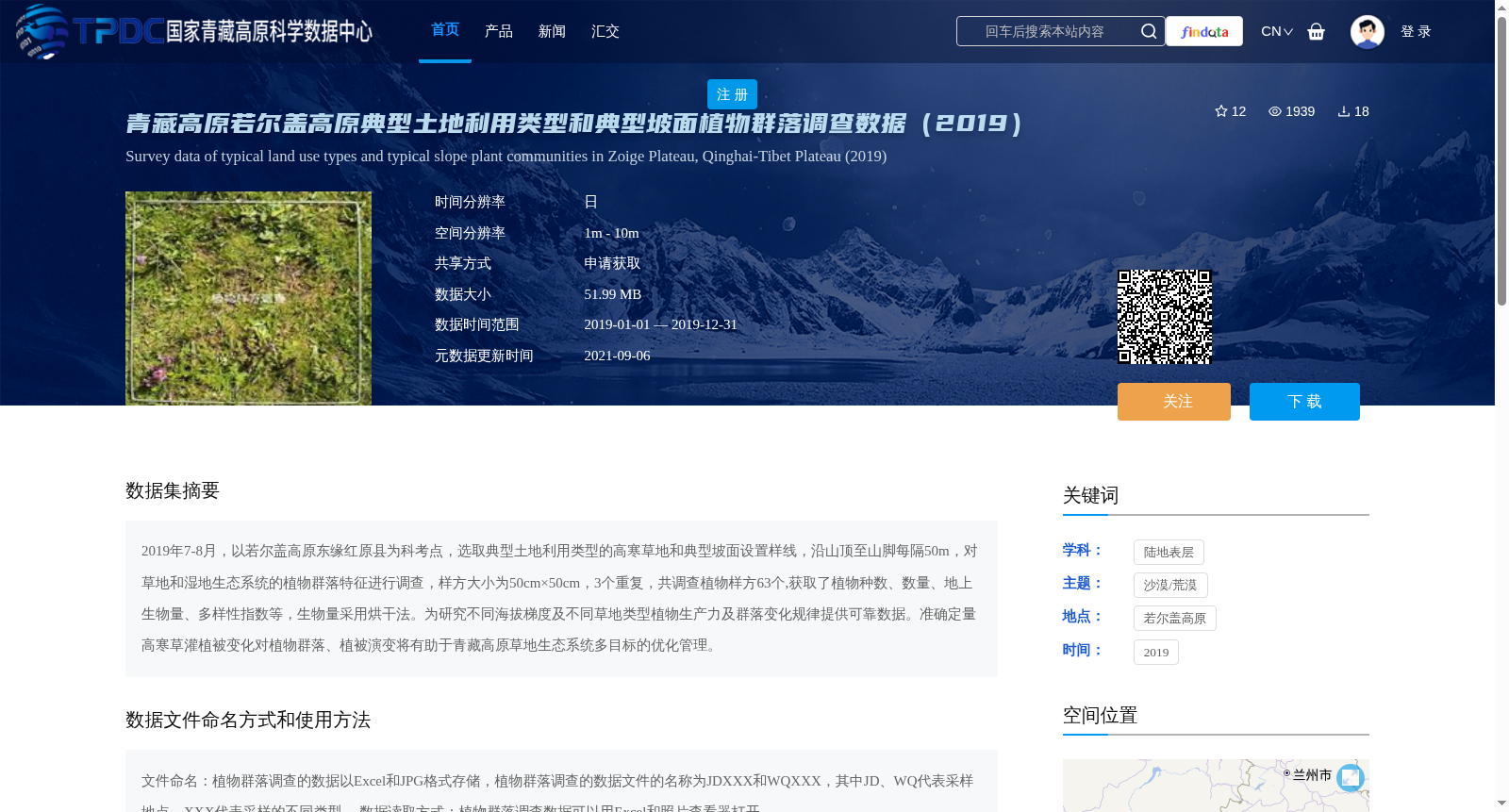Click the 登录 login link

[1416, 31]
